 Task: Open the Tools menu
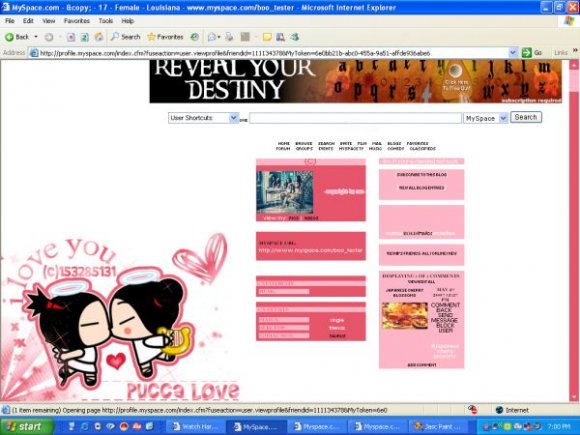tap(105, 21)
